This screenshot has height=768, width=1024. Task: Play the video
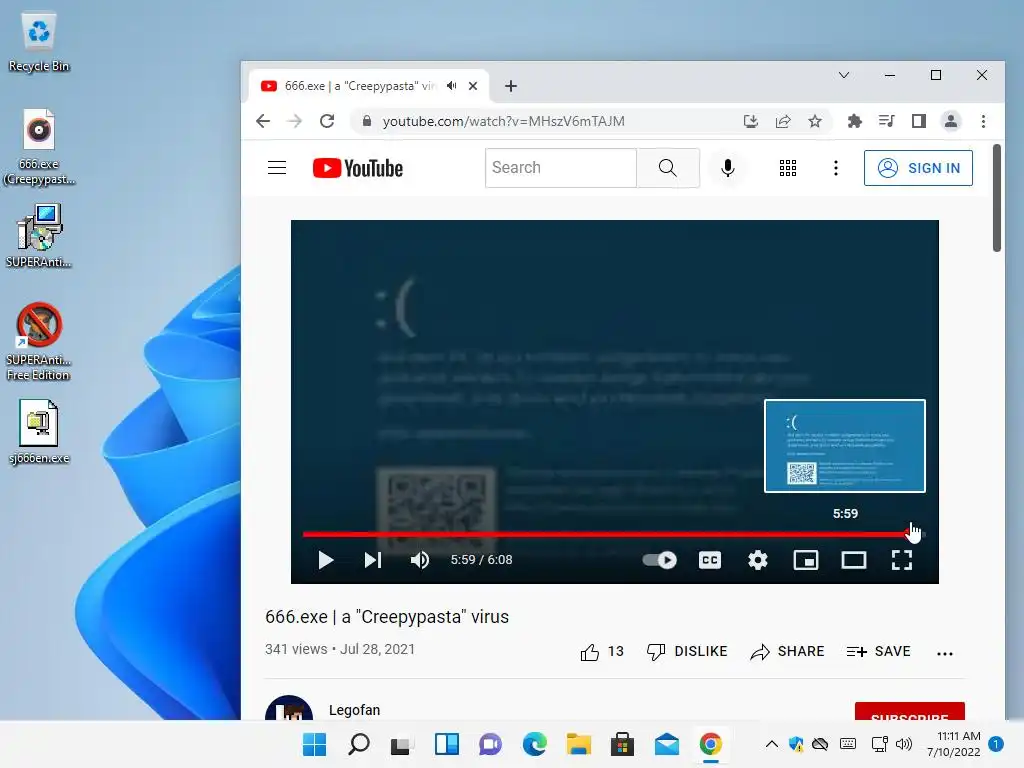coord(325,560)
